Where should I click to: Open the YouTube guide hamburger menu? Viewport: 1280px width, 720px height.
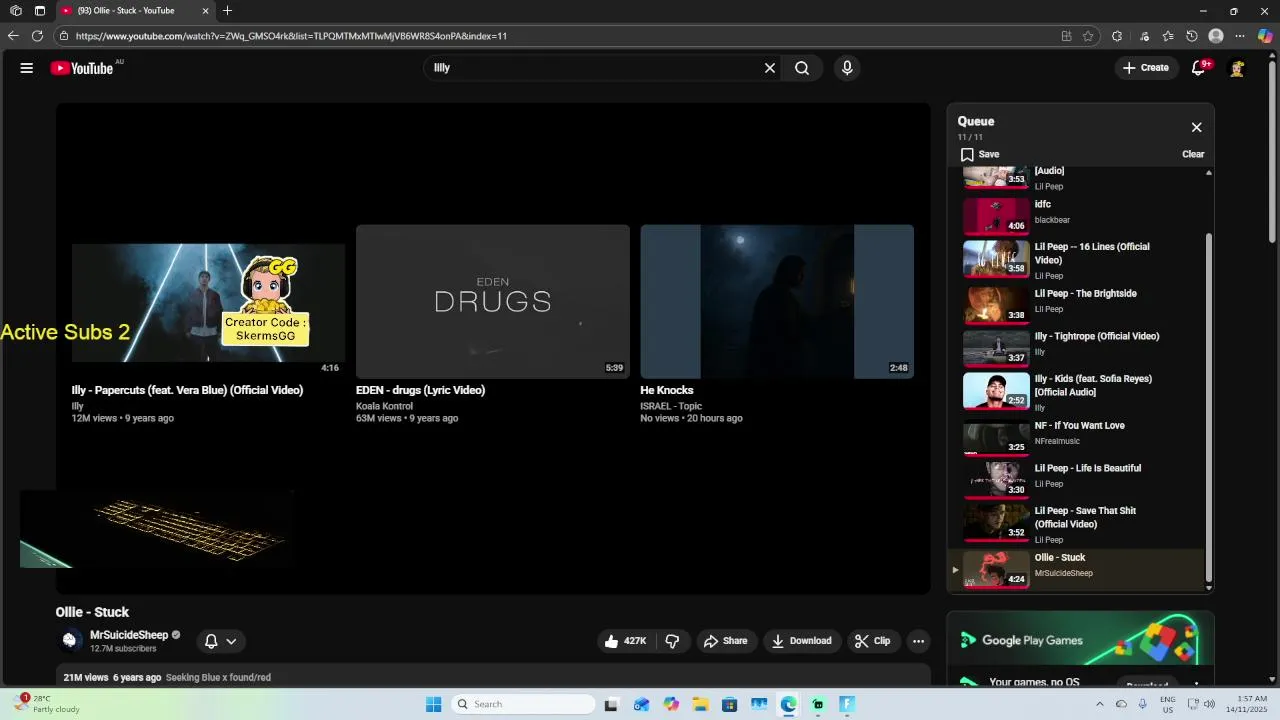[27, 68]
